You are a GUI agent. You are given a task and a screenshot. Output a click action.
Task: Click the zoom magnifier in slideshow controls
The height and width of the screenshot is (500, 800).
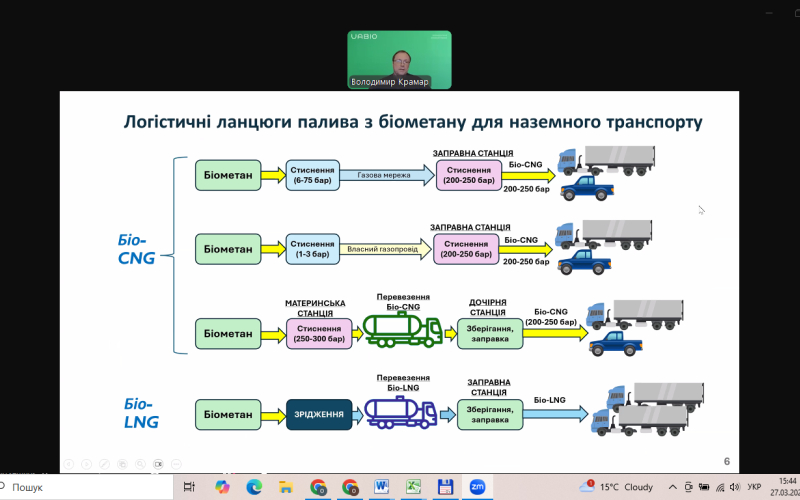tap(139, 464)
